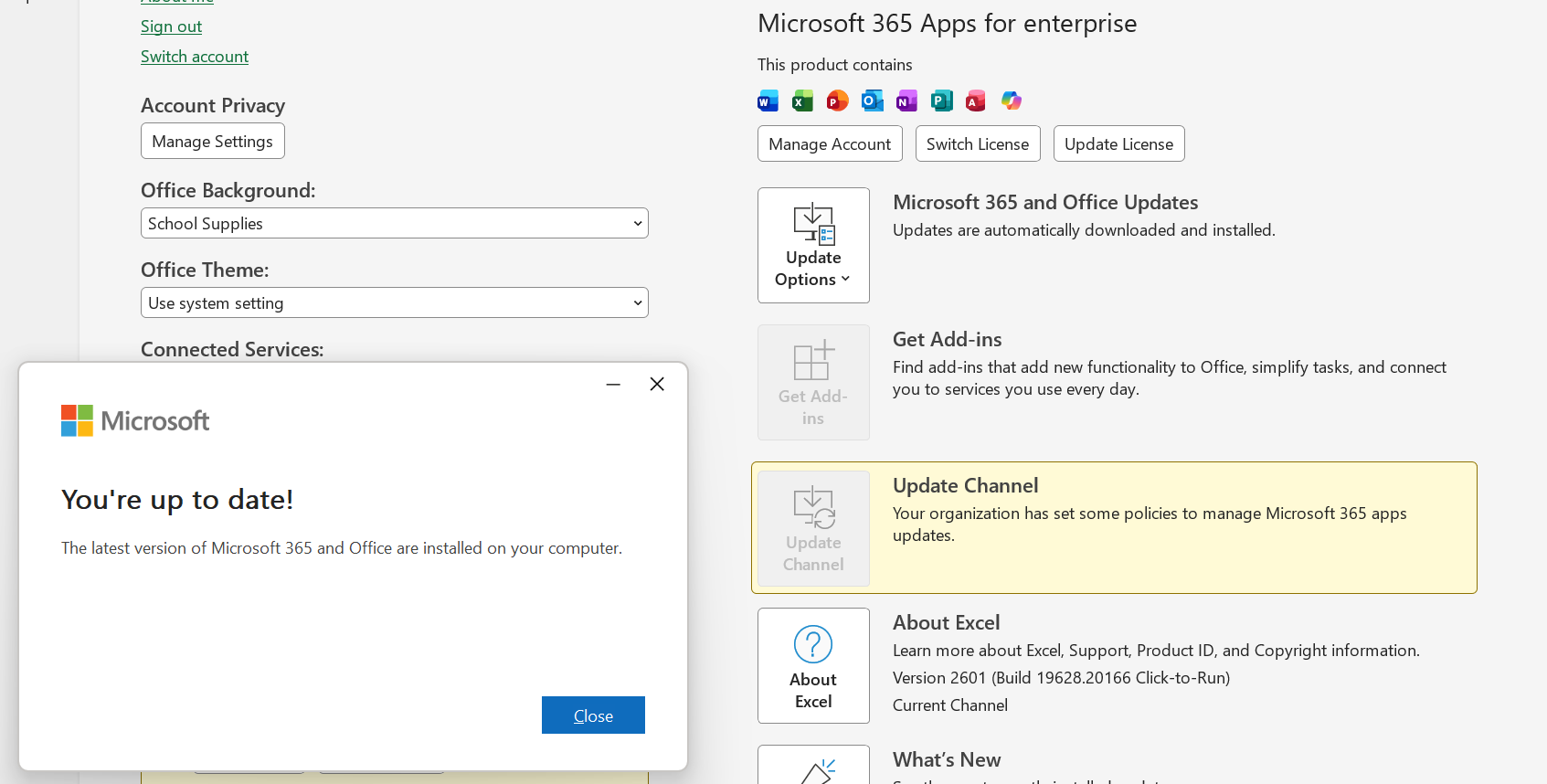This screenshot has width=1547, height=784.
Task: Click the "Office Background:" label
Action: [228, 190]
